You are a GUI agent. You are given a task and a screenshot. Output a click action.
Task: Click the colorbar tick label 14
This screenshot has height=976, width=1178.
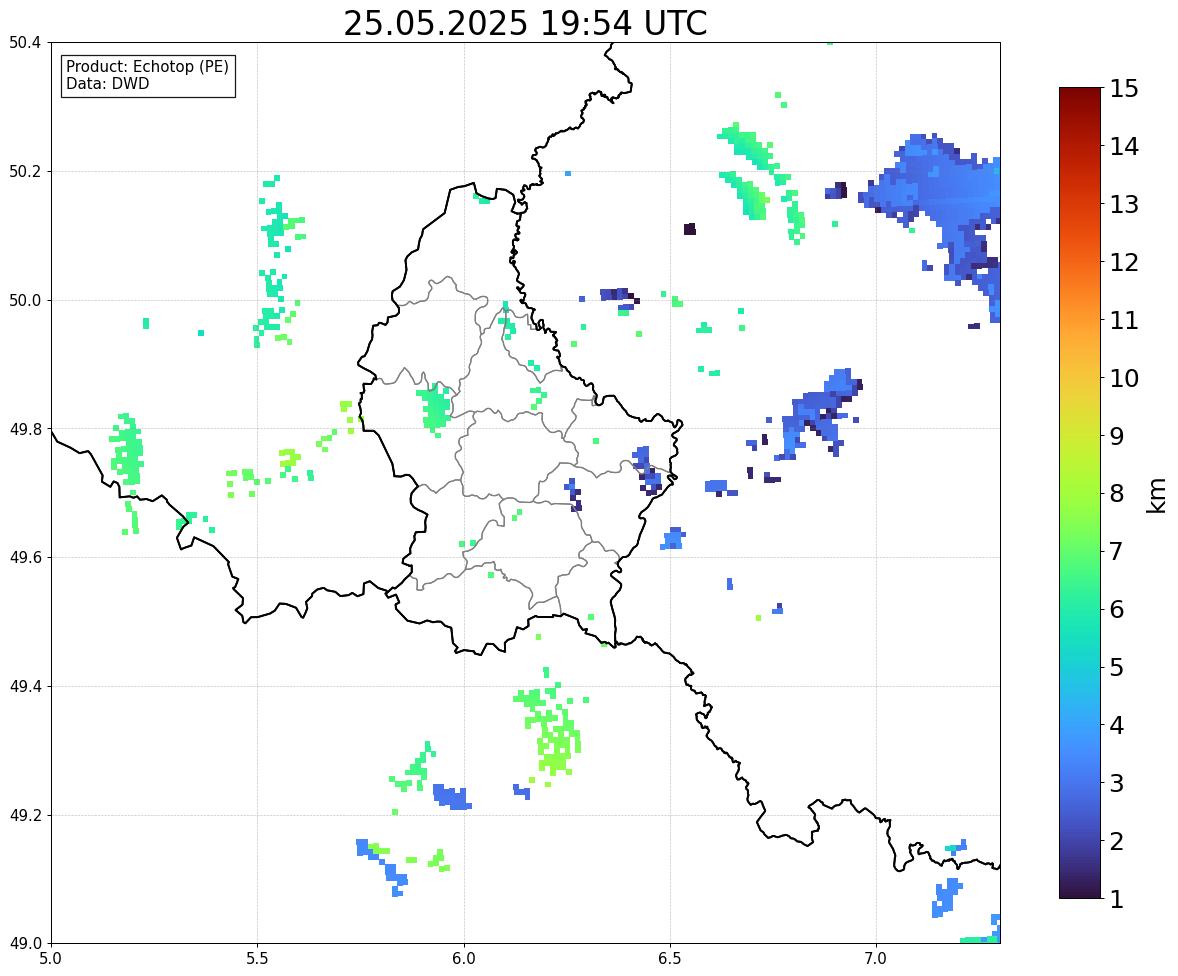pyautogui.click(x=1124, y=147)
